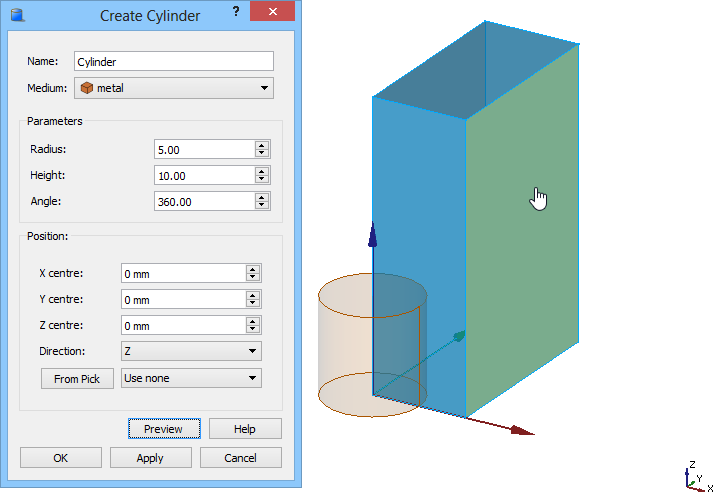Open the Direction dropdown set to Z

click(191, 351)
